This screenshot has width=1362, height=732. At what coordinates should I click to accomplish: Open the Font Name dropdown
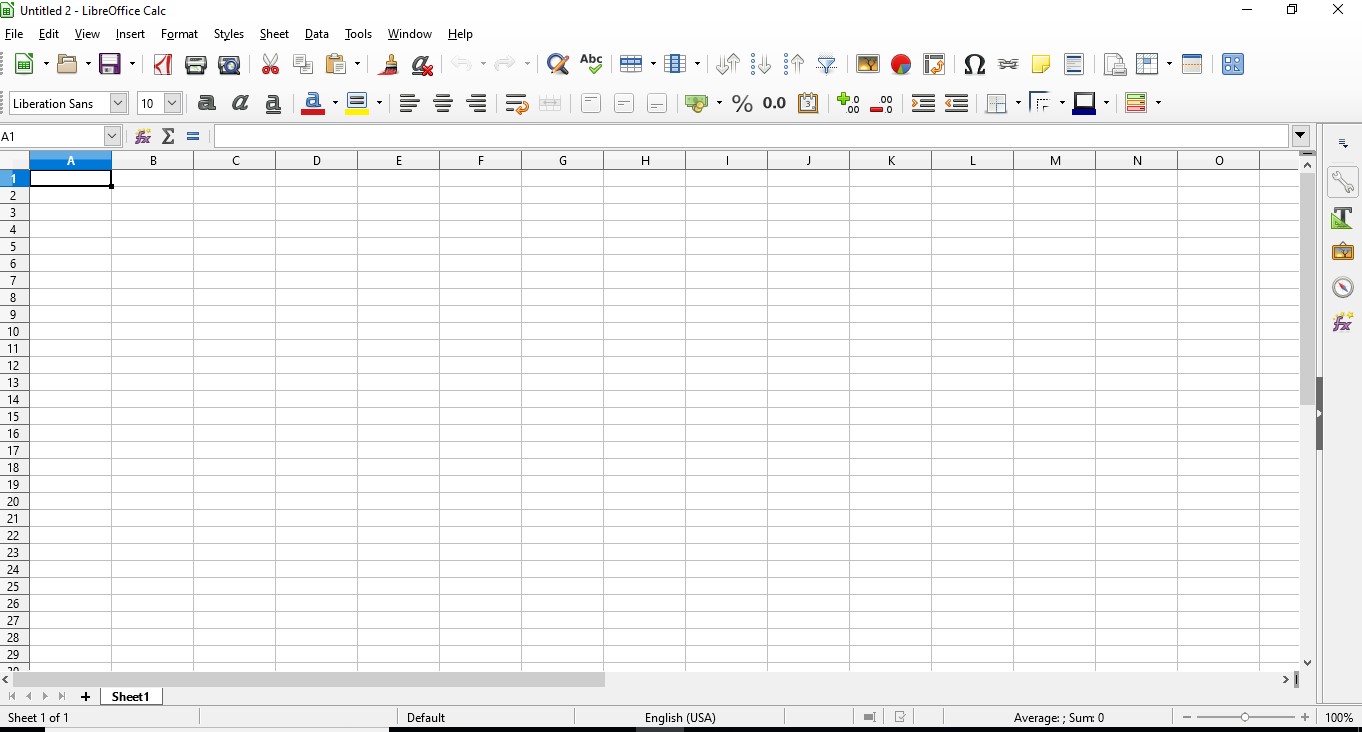[x=118, y=103]
